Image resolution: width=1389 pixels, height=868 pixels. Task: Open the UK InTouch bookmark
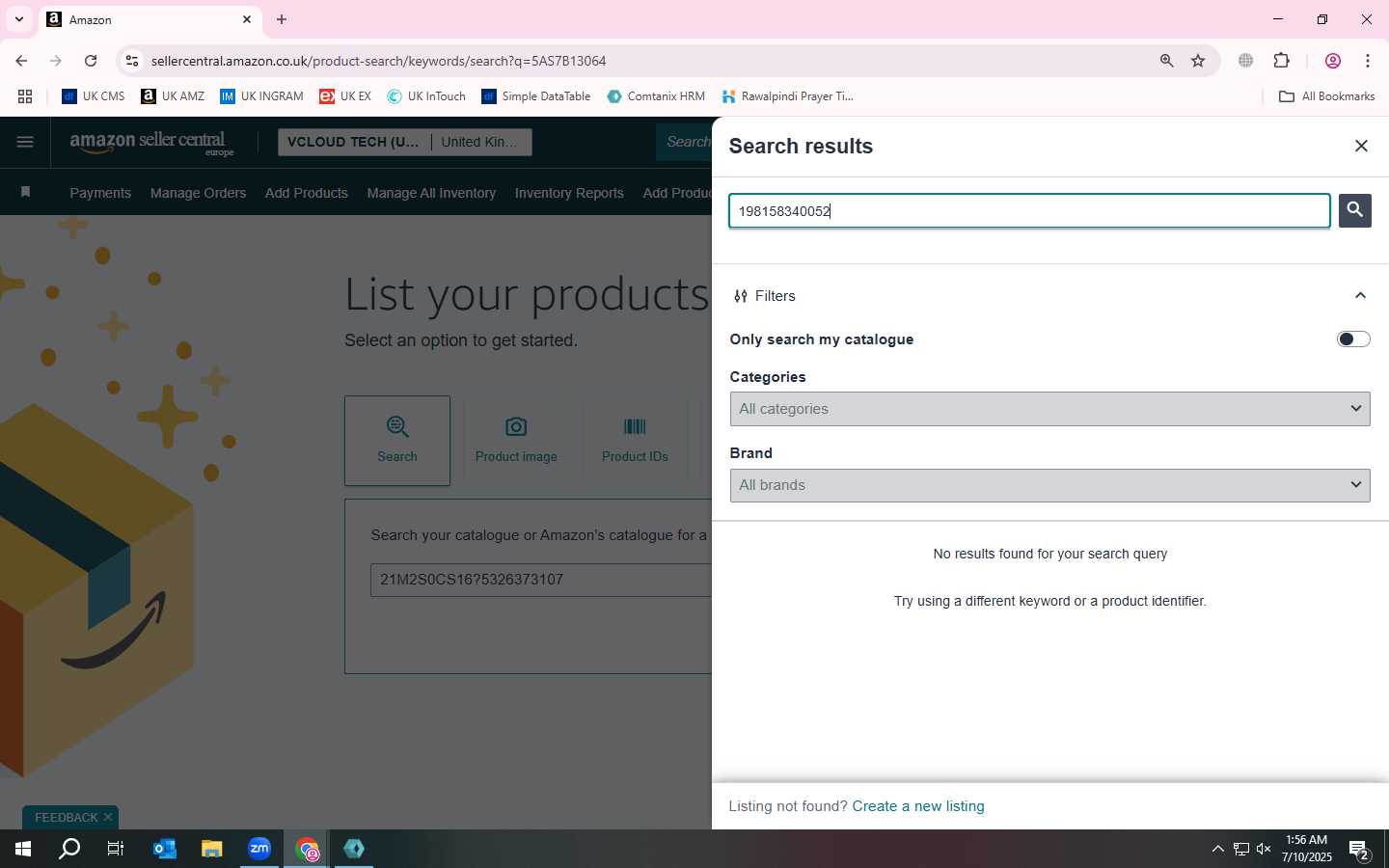click(426, 96)
